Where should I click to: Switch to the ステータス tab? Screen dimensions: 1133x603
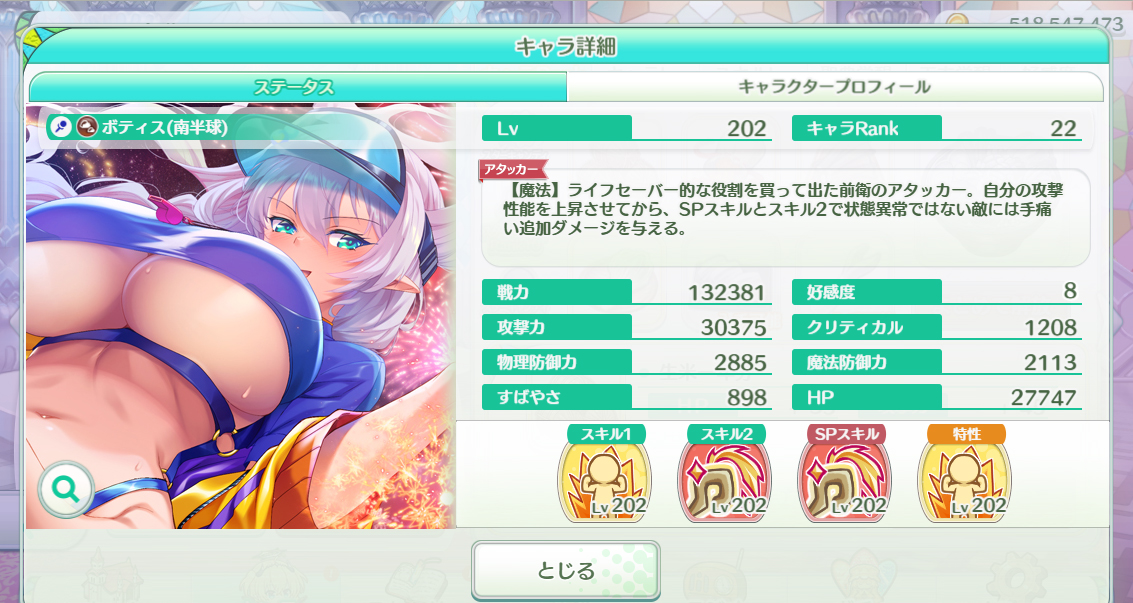click(x=297, y=87)
